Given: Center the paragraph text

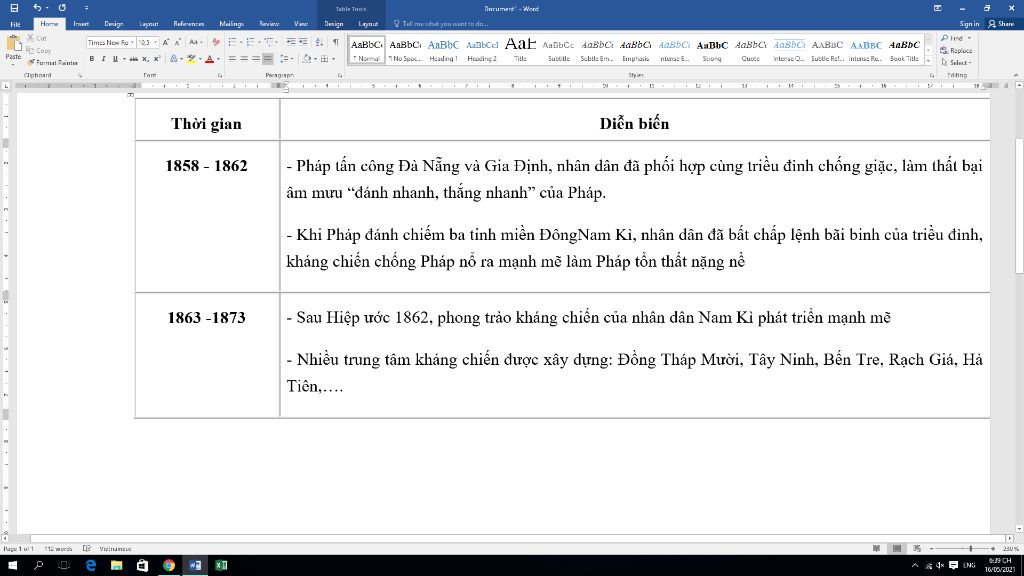Looking at the screenshot, I should (244, 59).
